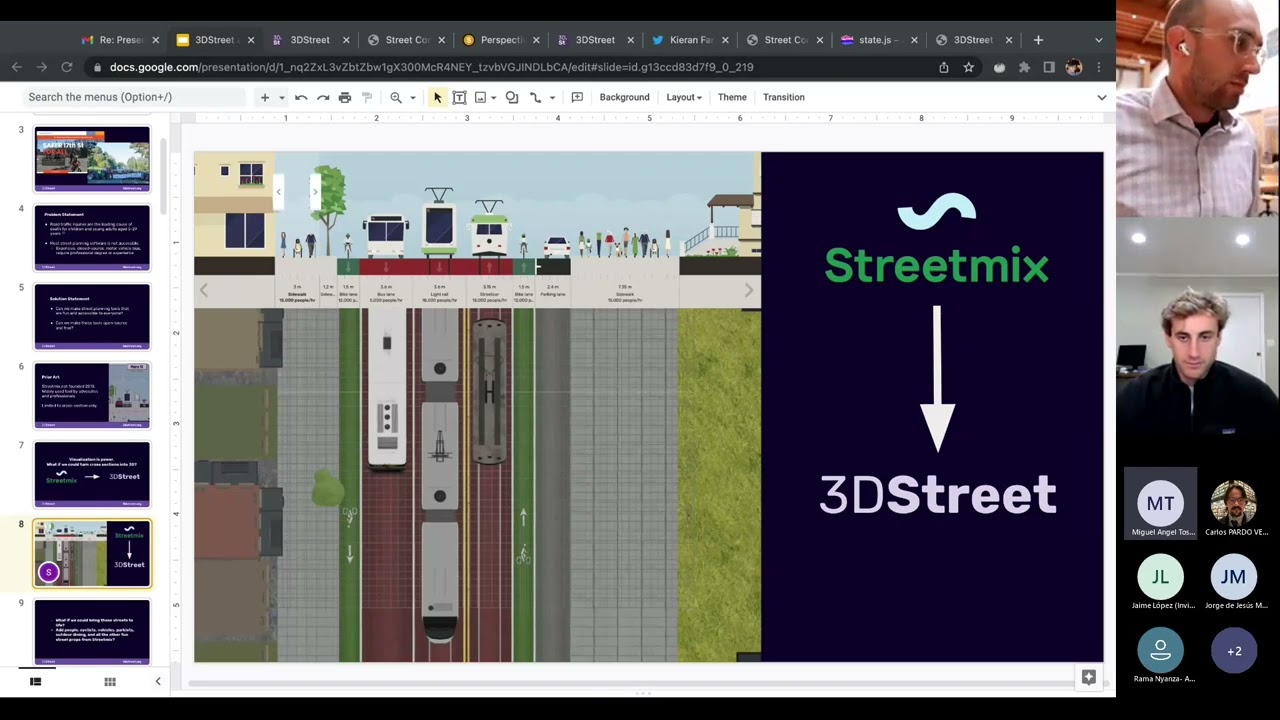Viewport: 1280px width, 720px height.
Task: Click the Transition button
Action: tap(784, 97)
